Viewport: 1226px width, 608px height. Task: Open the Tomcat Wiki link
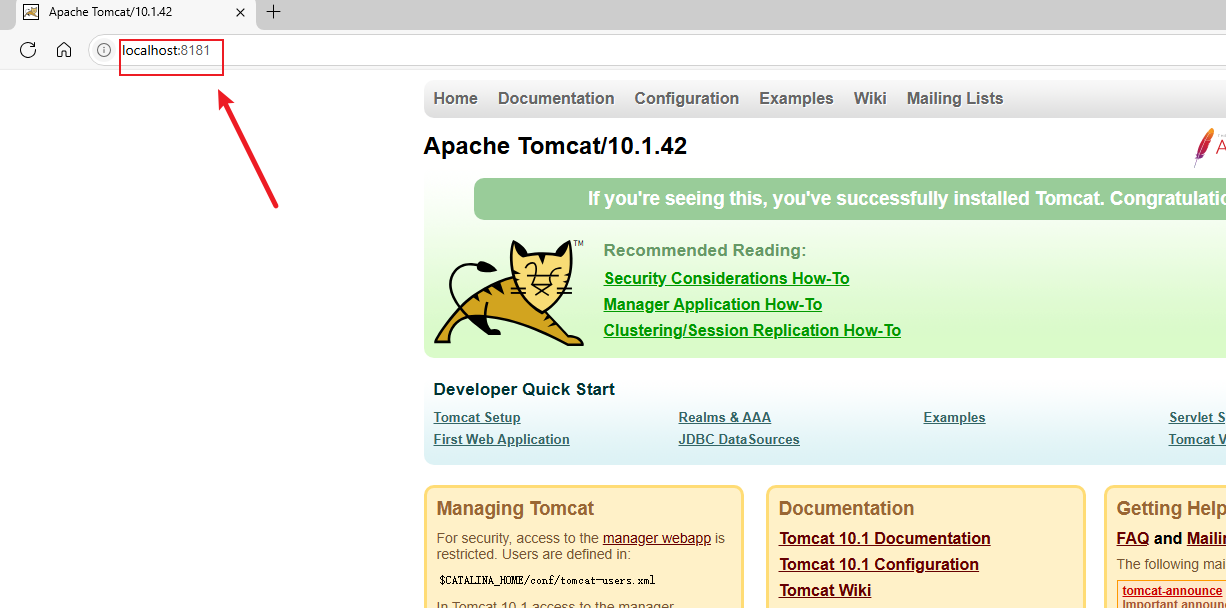pyautogui.click(x=825, y=590)
